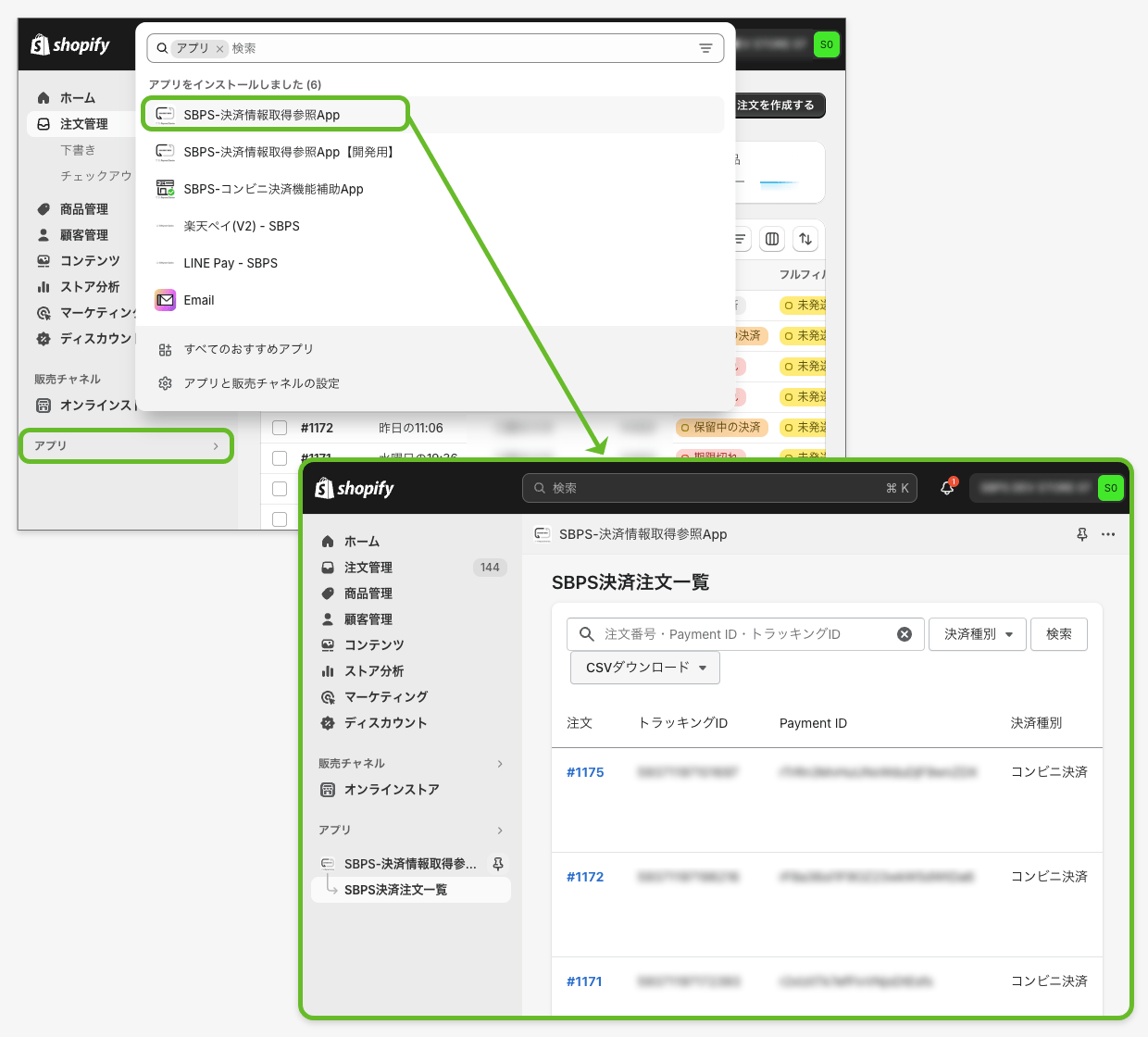Viewport: 1148px width, 1037px height.
Task: Open order #1172 in the back orders table
Action: click(317, 428)
